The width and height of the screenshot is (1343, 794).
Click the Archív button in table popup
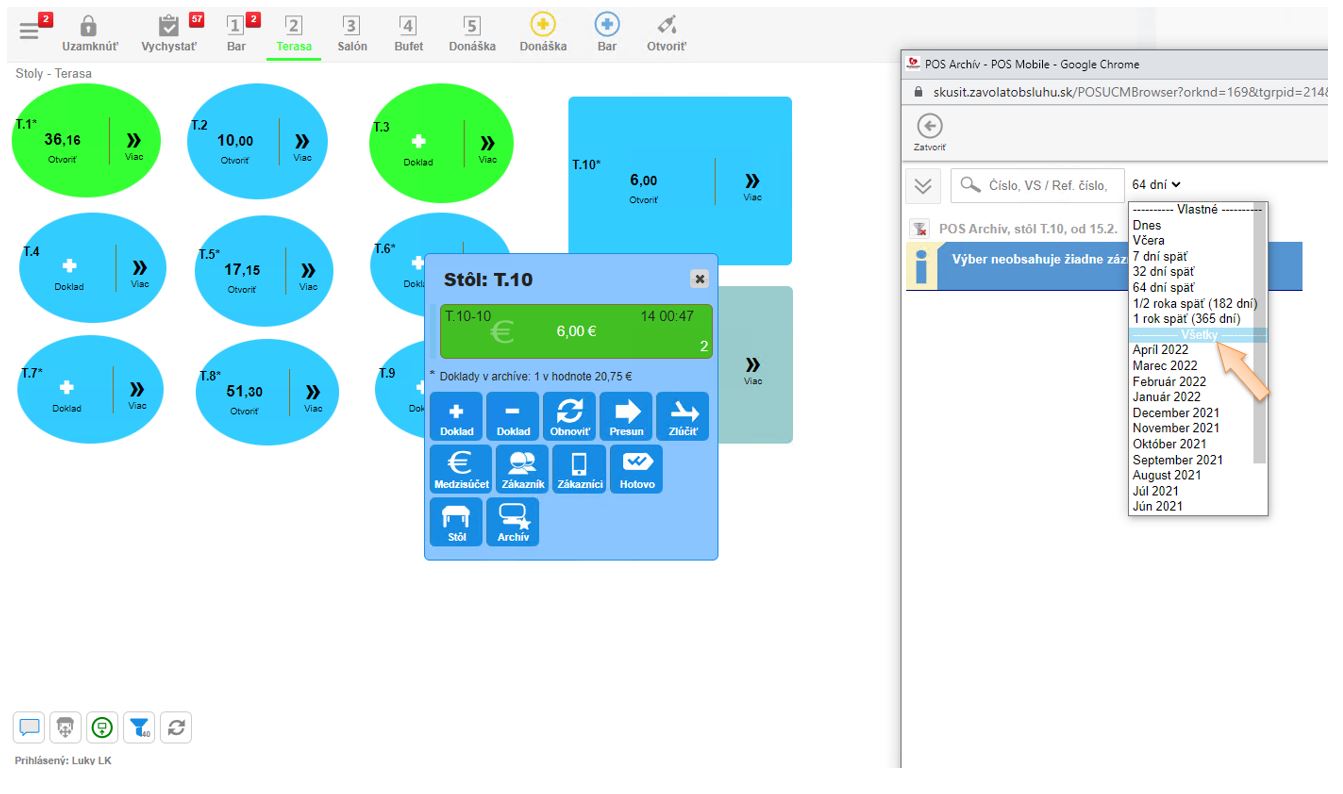512,521
